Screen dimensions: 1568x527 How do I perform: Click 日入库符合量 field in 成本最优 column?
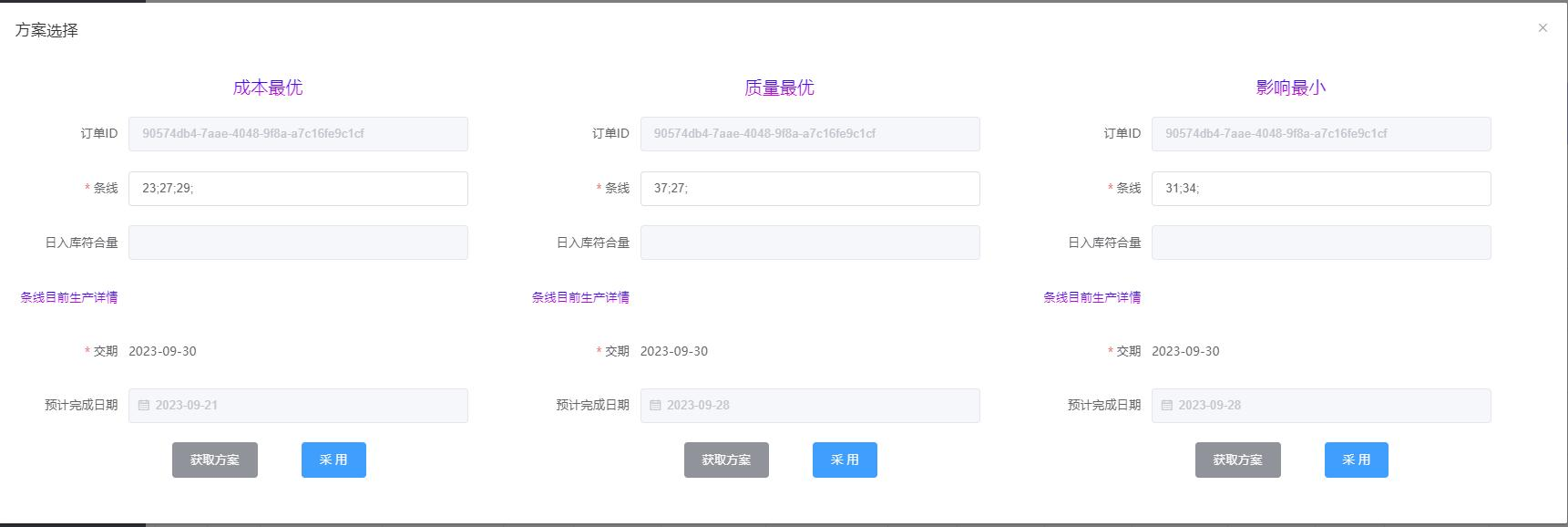298,243
